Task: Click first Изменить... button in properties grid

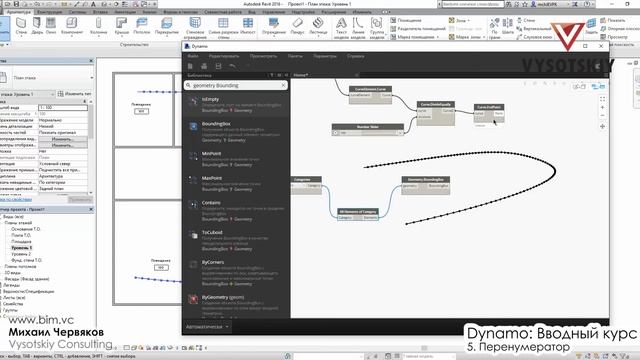Action: coord(62,139)
